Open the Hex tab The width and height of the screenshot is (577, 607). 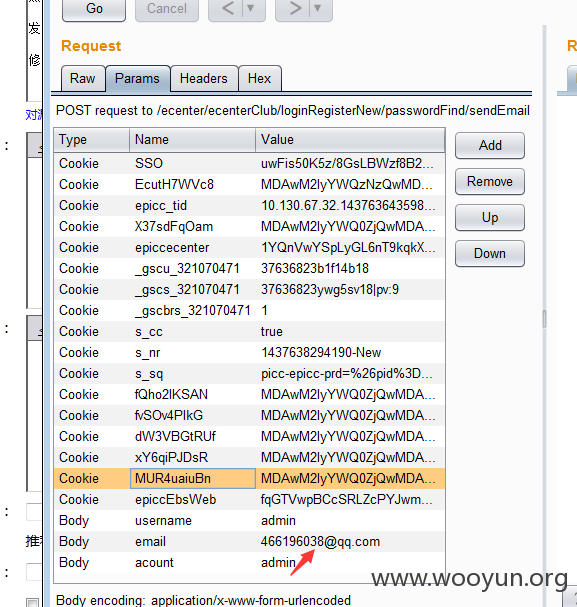tap(260, 79)
